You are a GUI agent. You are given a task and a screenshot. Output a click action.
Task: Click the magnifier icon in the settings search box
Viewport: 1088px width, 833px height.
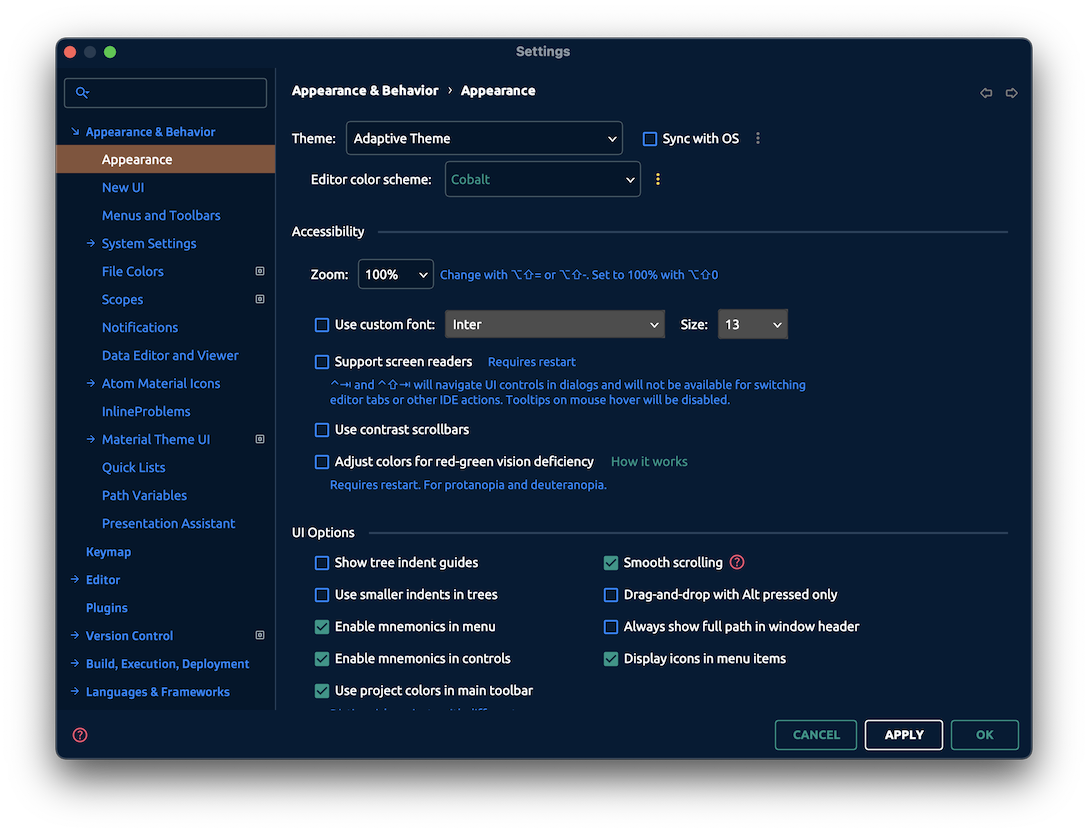pyautogui.click(x=83, y=92)
